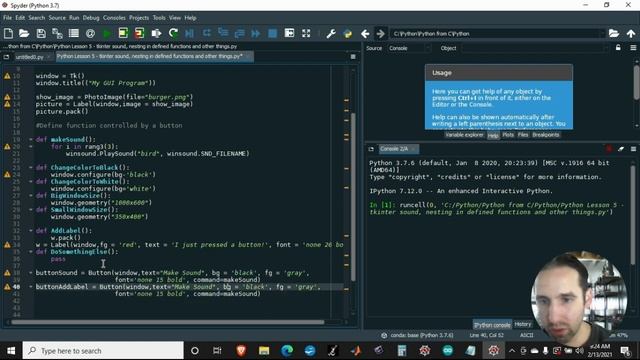Collapse the ChangeColorToWhite function fold arrow
Screen dimensions: 640x360
pos(31,182)
